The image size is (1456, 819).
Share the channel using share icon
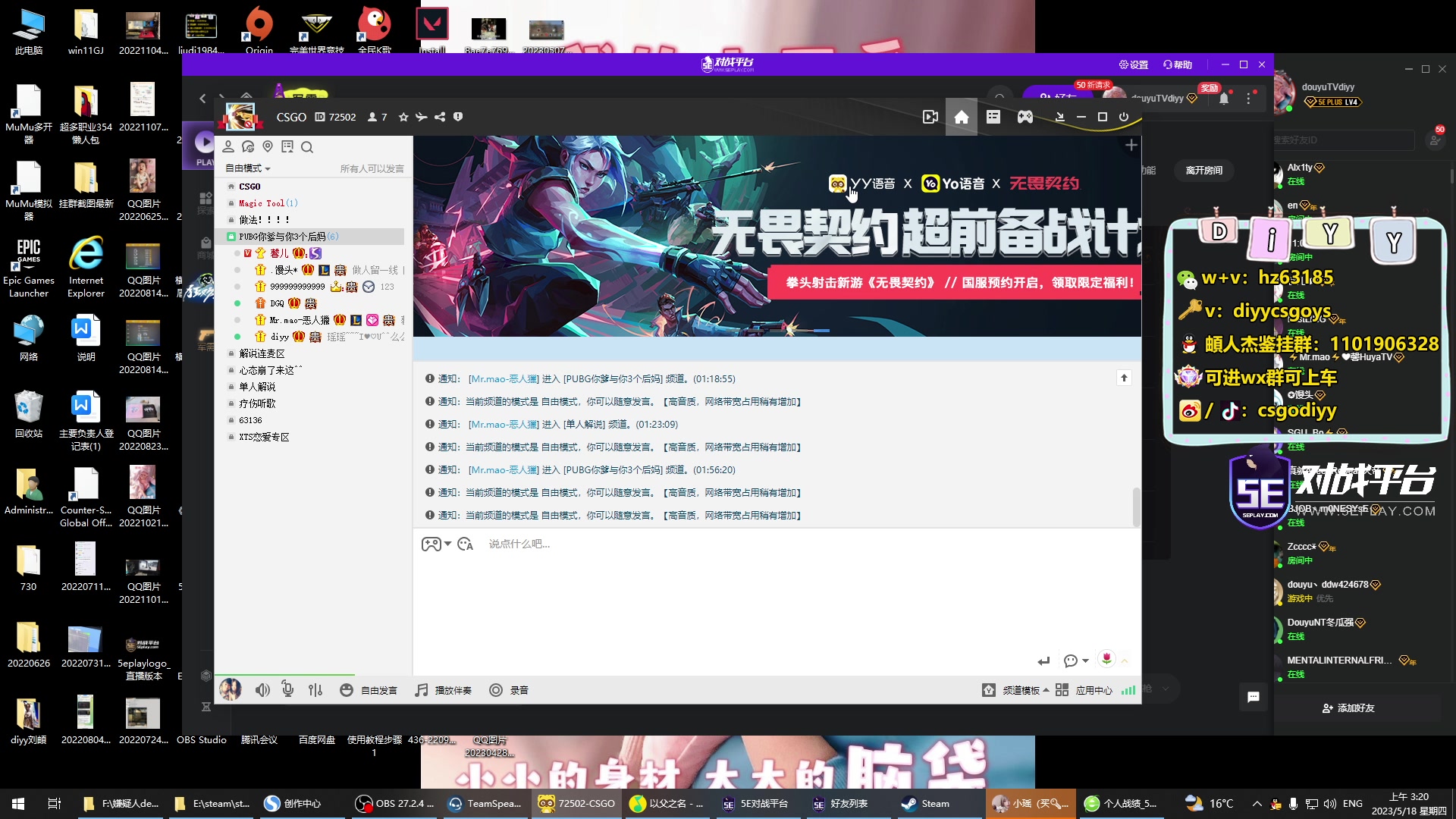click(440, 117)
